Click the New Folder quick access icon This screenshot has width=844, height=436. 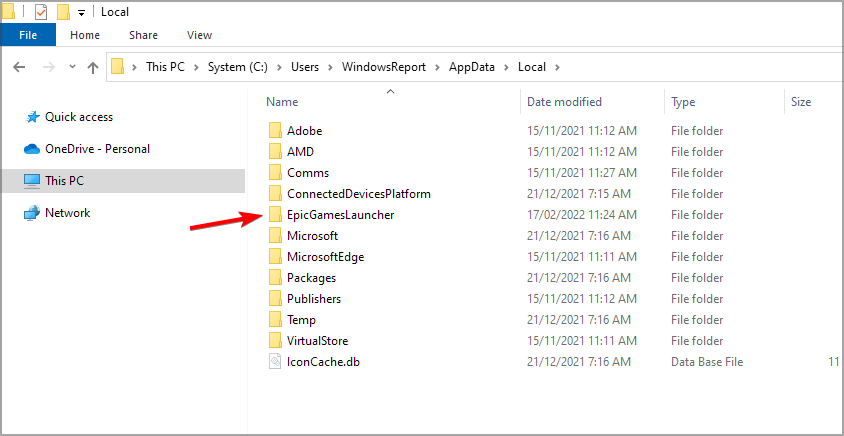click(63, 12)
